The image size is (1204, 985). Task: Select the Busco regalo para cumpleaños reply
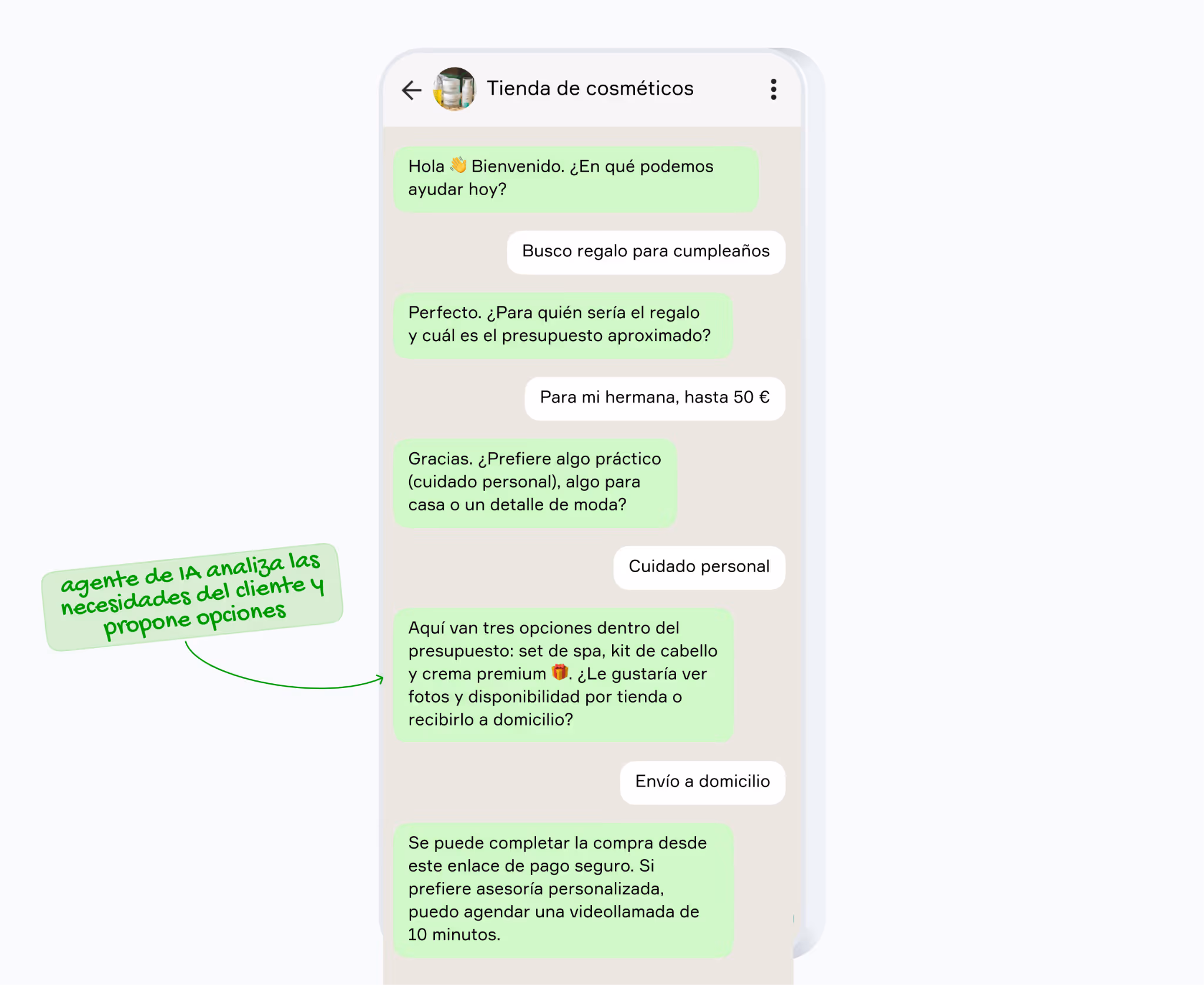click(x=646, y=252)
